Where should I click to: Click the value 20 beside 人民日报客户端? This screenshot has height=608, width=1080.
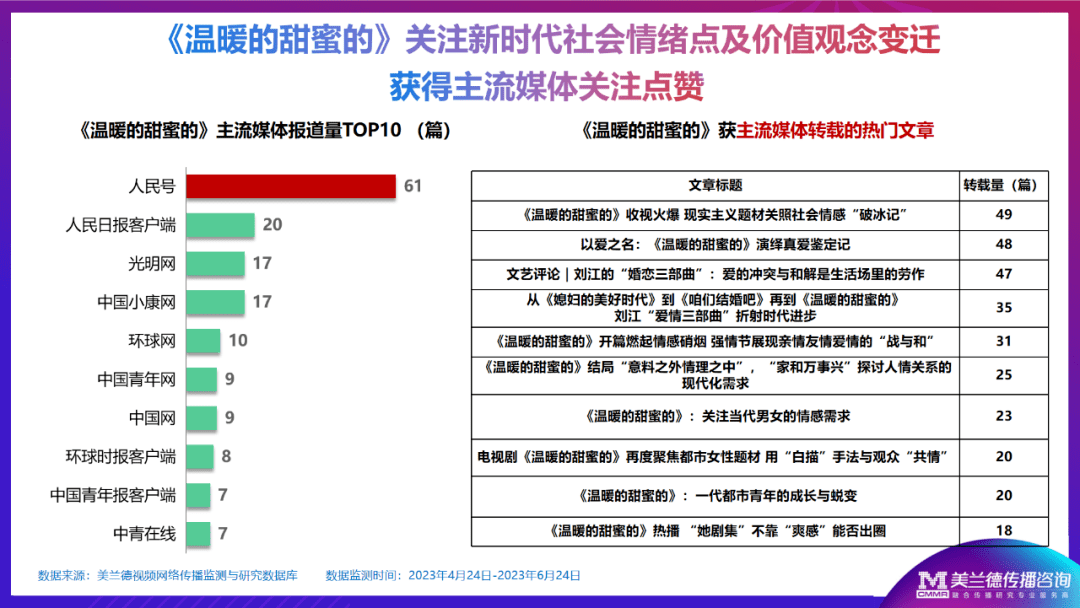(x=272, y=224)
